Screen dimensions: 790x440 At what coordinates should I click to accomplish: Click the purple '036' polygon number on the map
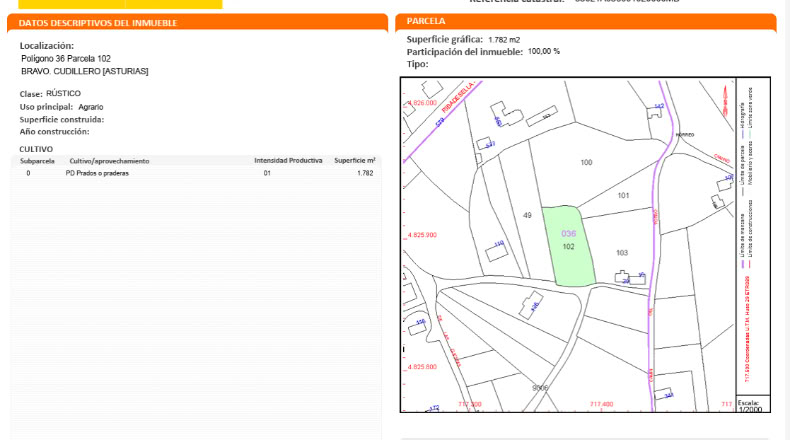(568, 234)
